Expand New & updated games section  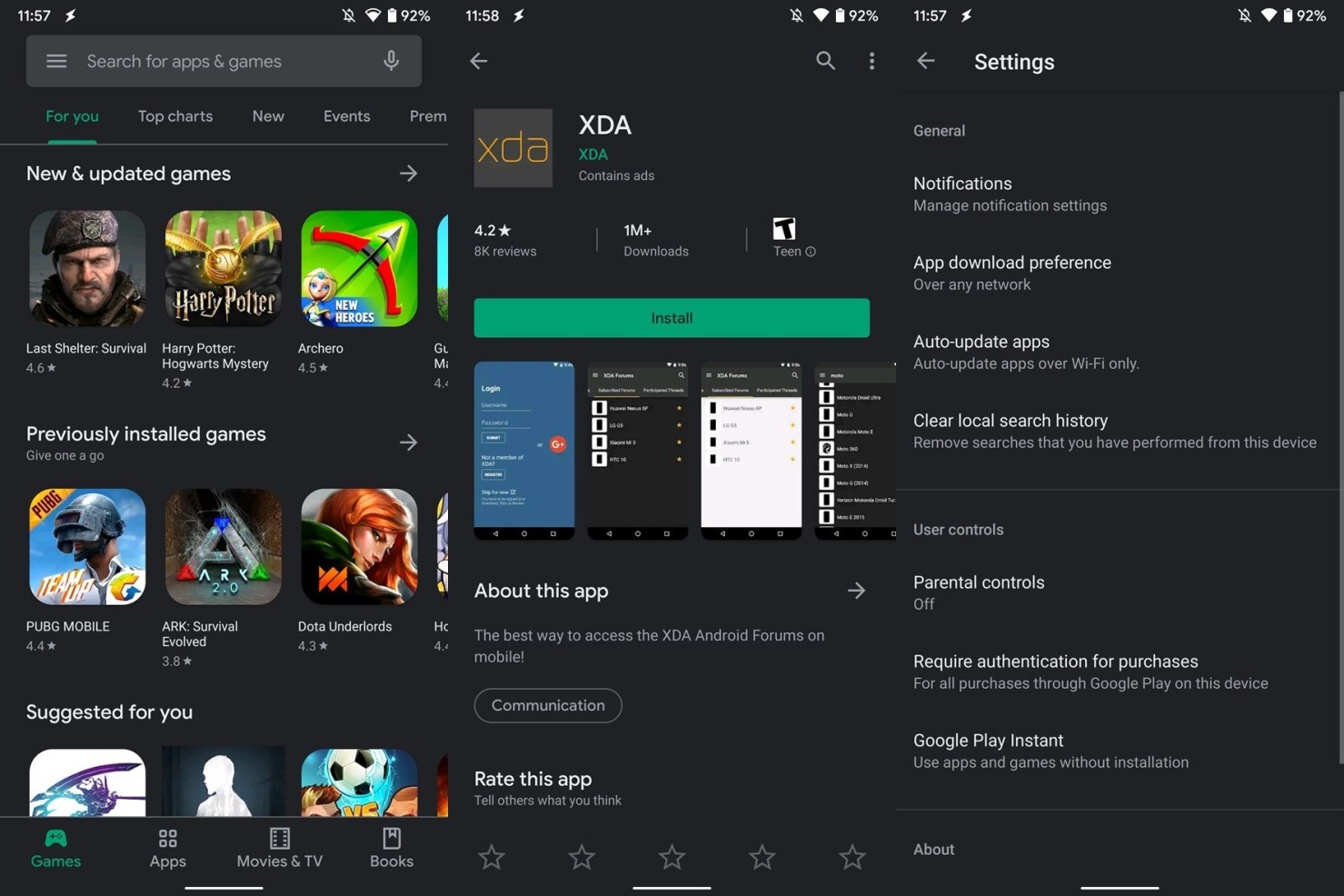click(x=408, y=174)
